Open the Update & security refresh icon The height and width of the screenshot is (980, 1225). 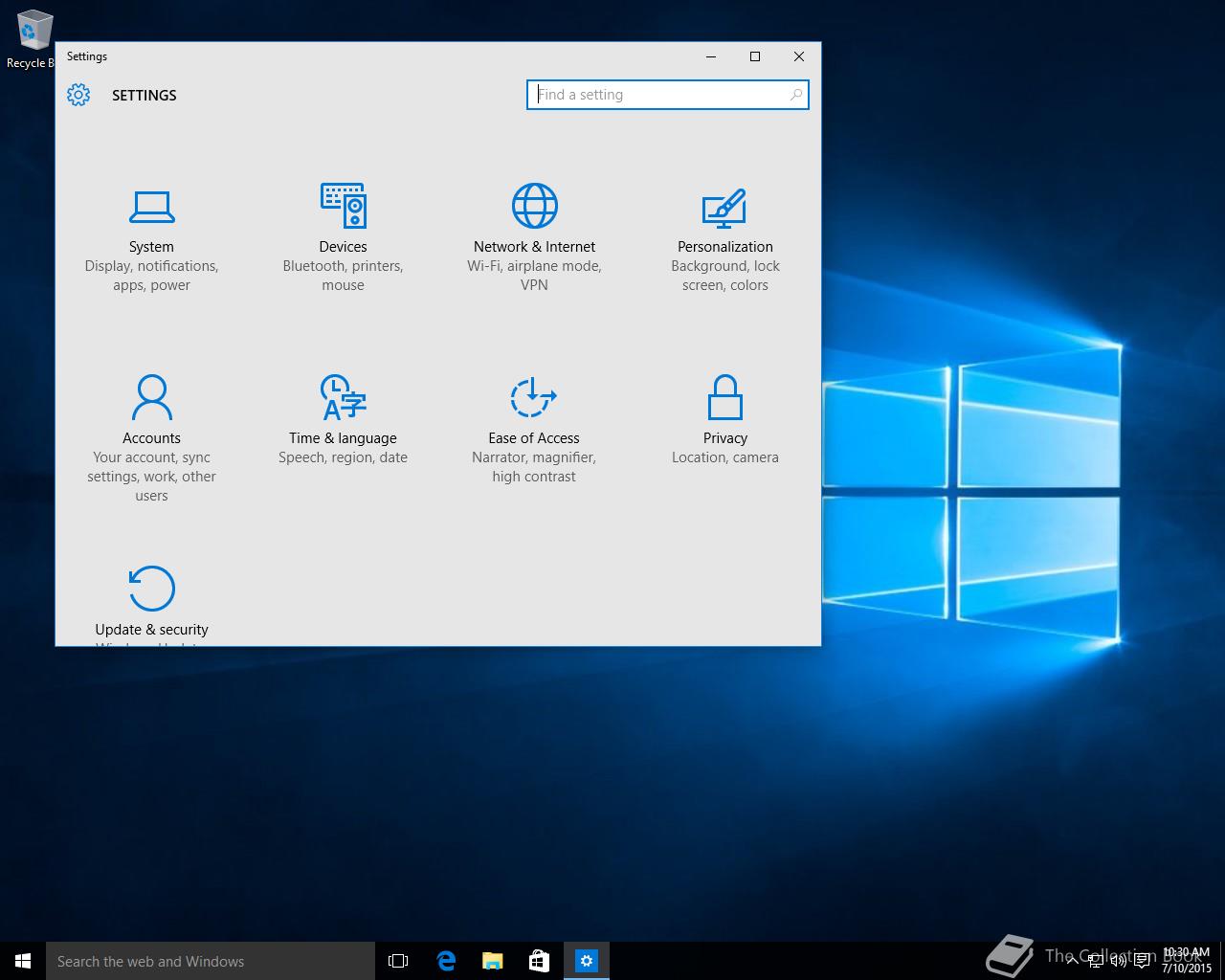tap(151, 588)
